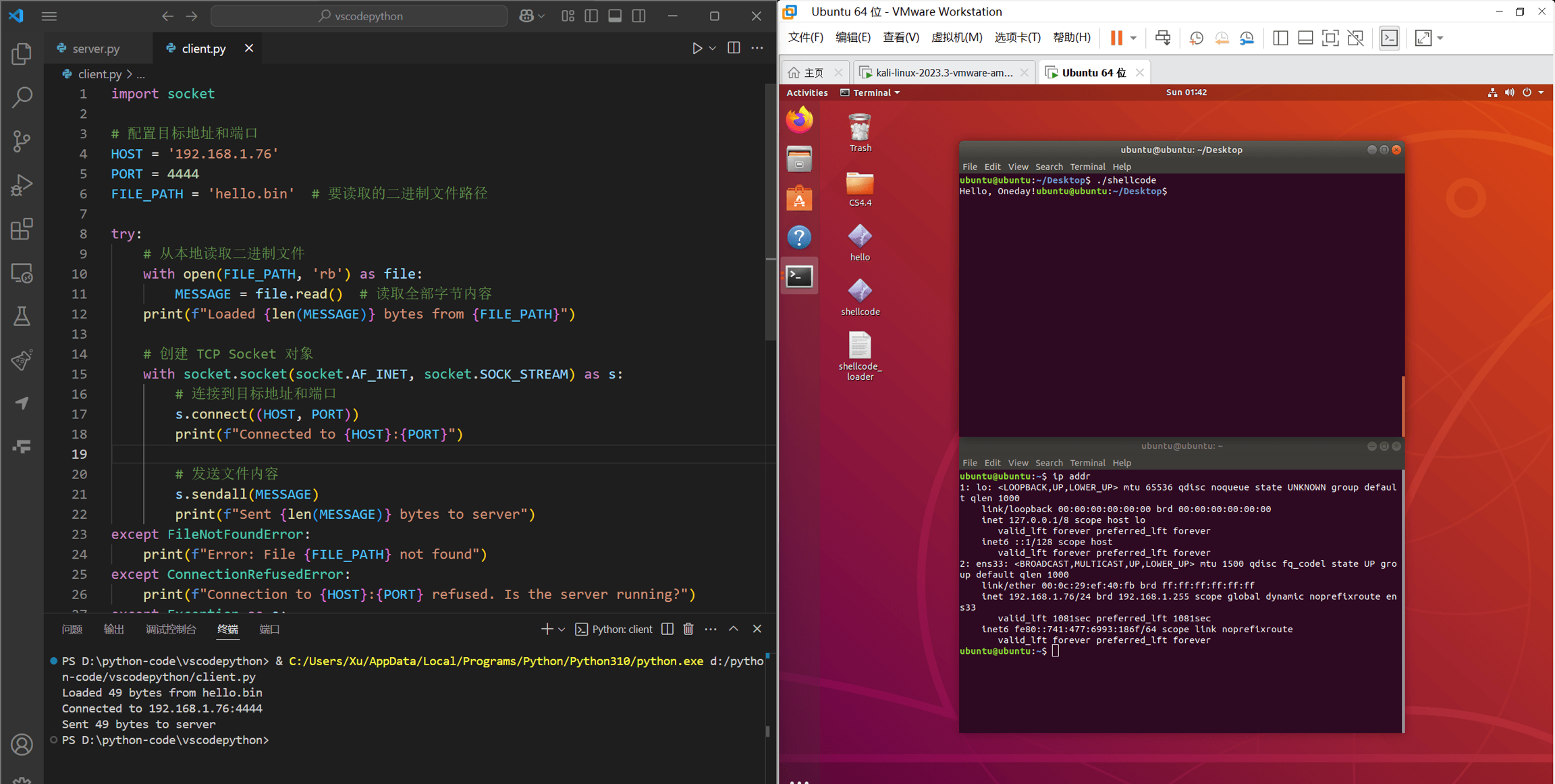Toggle the VS Code primary sidebar layout button
Image resolution: width=1555 pixels, height=784 pixels.
(x=591, y=16)
